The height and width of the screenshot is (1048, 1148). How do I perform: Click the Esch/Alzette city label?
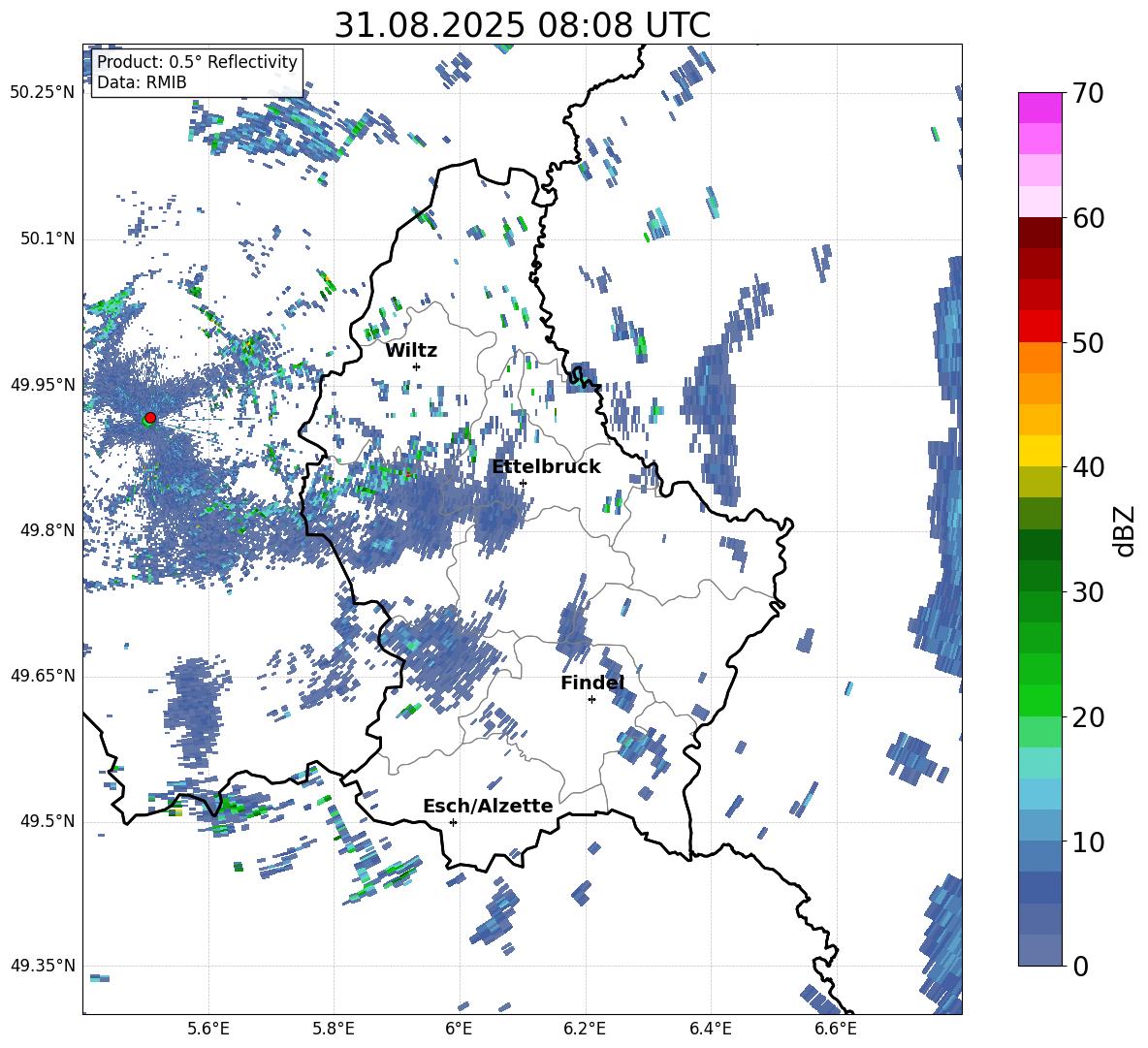[x=488, y=806]
